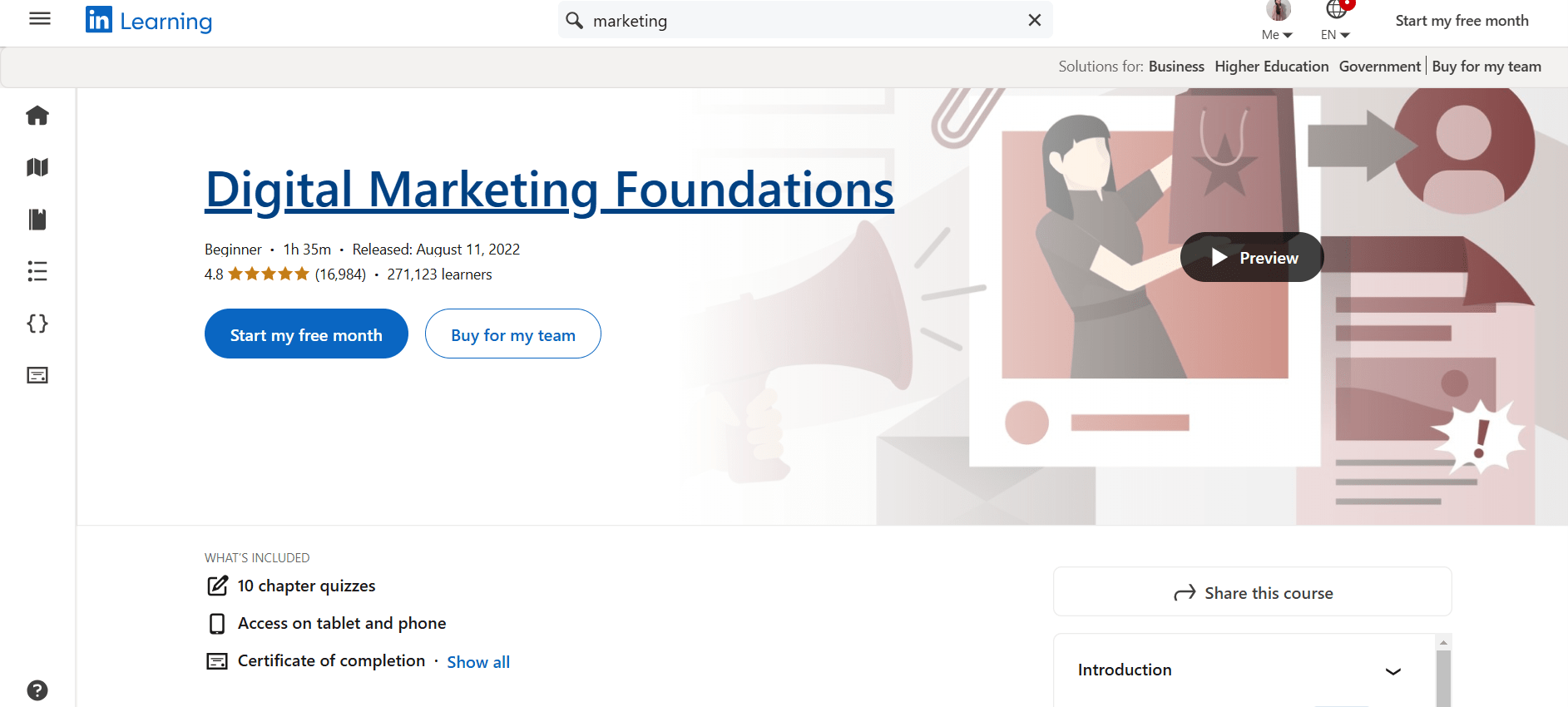This screenshot has width=1568, height=707.
Task: Select the Learning Paths map icon
Action: pyautogui.click(x=37, y=167)
